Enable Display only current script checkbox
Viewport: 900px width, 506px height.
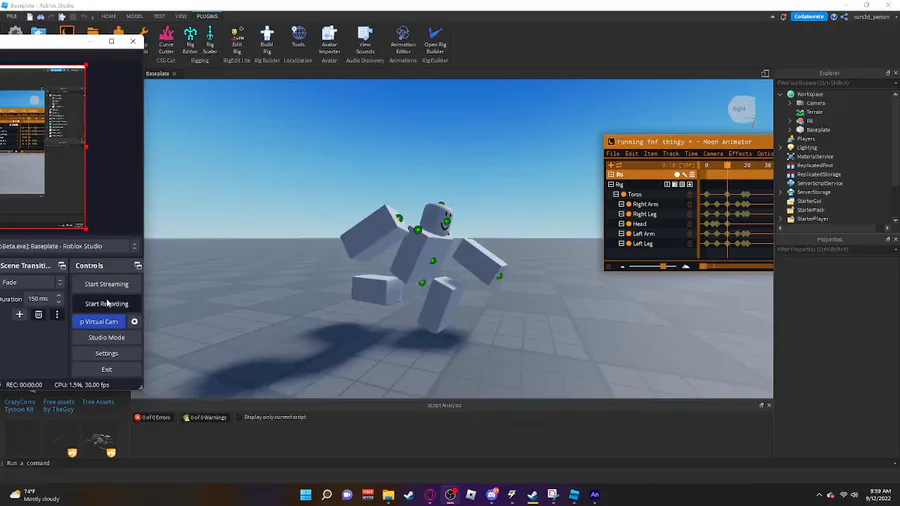point(239,417)
